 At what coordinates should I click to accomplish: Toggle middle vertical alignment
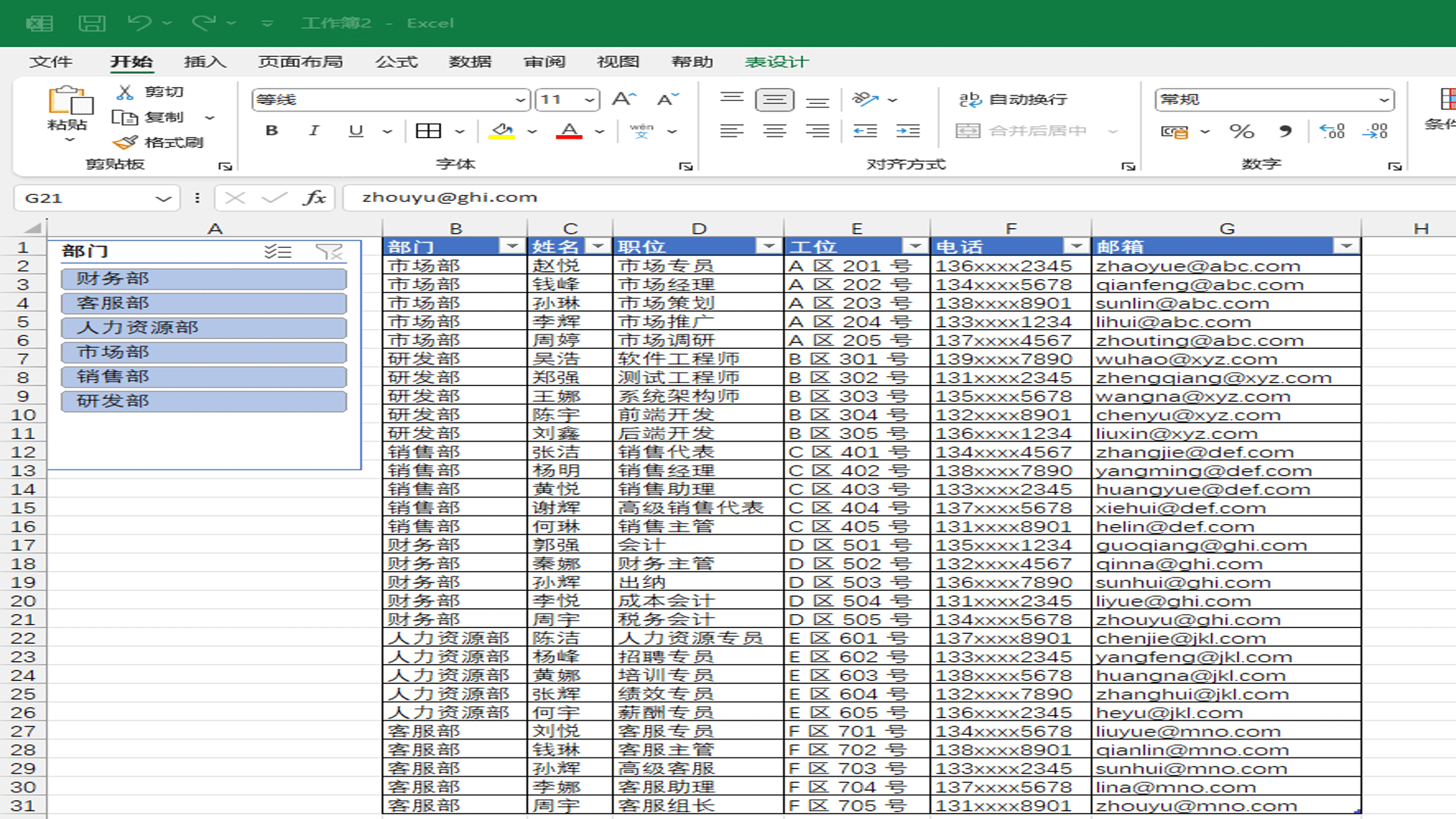point(774,99)
